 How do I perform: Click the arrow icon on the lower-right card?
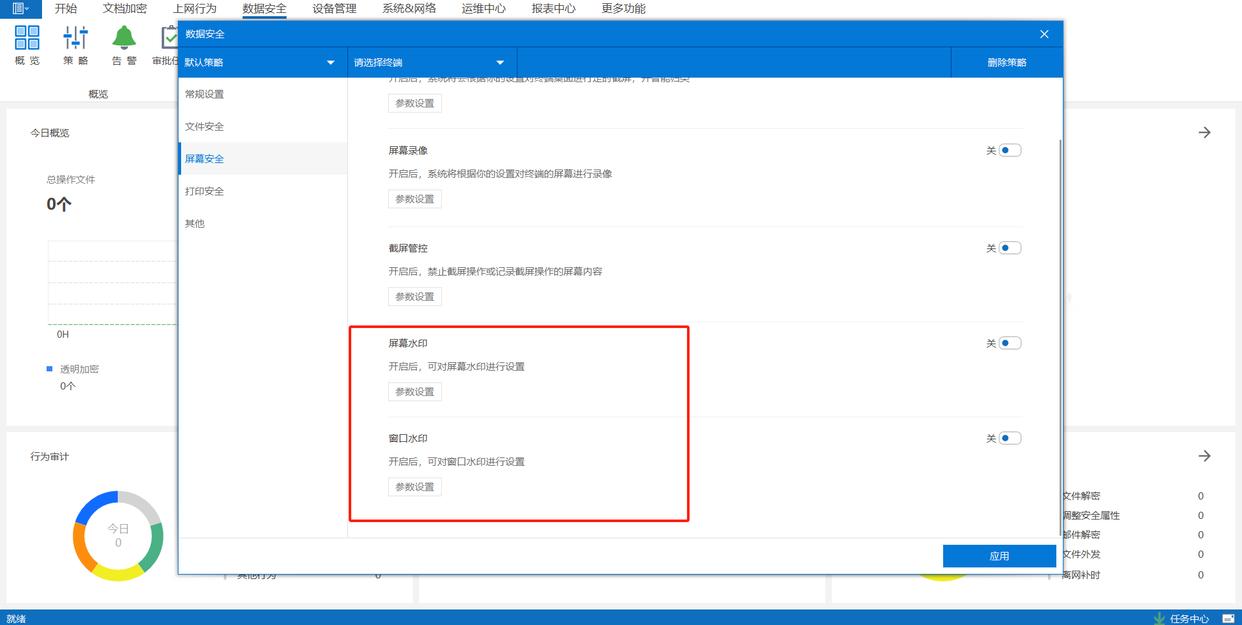[x=1204, y=456]
